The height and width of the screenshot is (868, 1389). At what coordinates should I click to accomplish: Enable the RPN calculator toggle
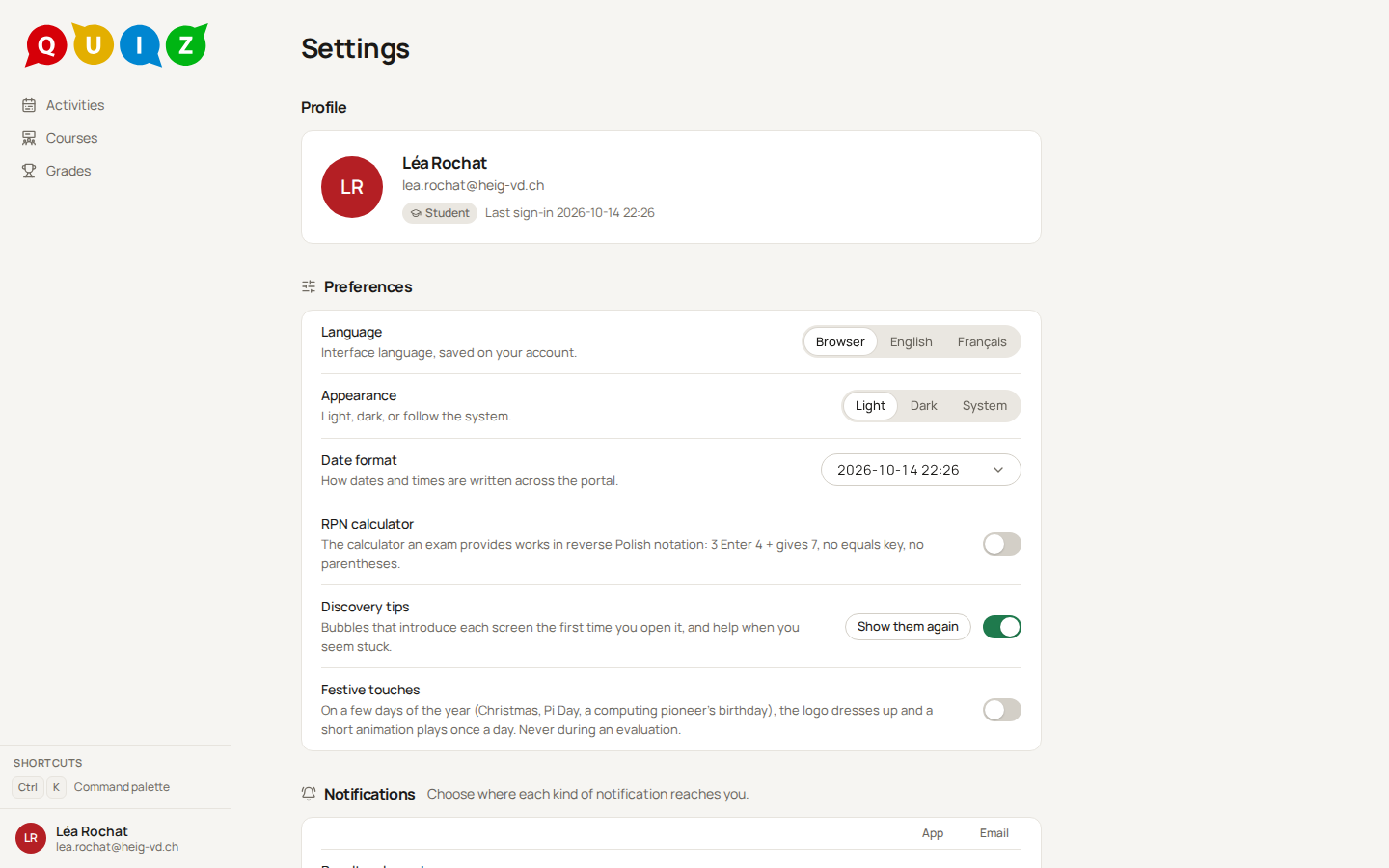coord(1002,544)
